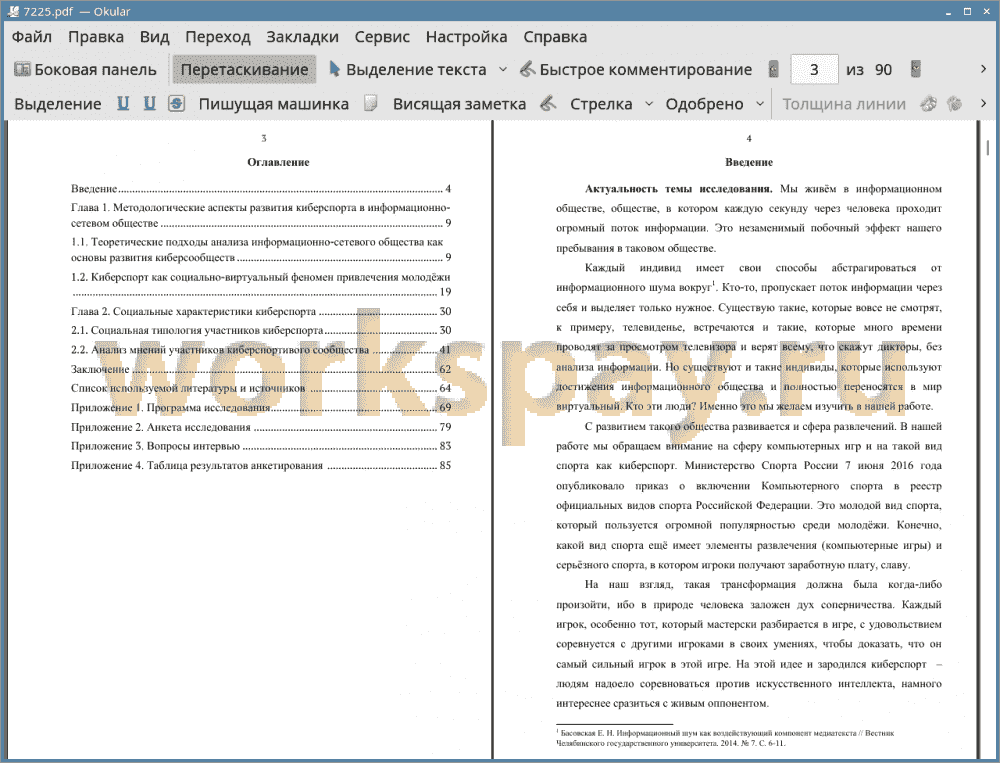
Task: Click the pencil icon before Стрелка
Action: (x=548, y=103)
